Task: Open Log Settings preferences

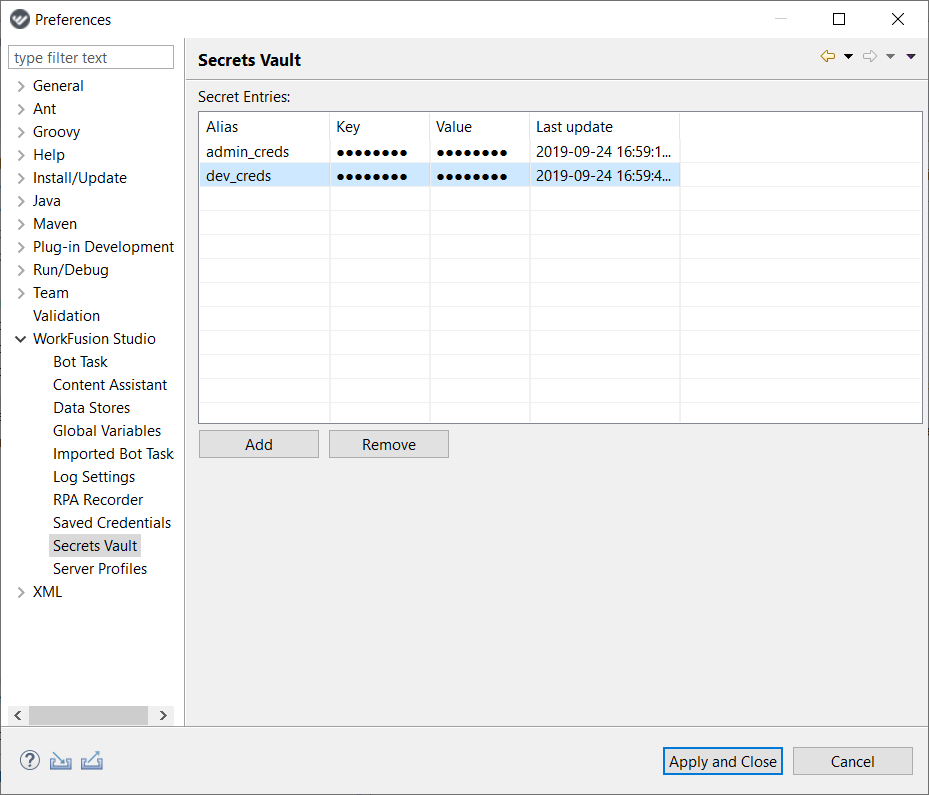Action: tap(94, 477)
